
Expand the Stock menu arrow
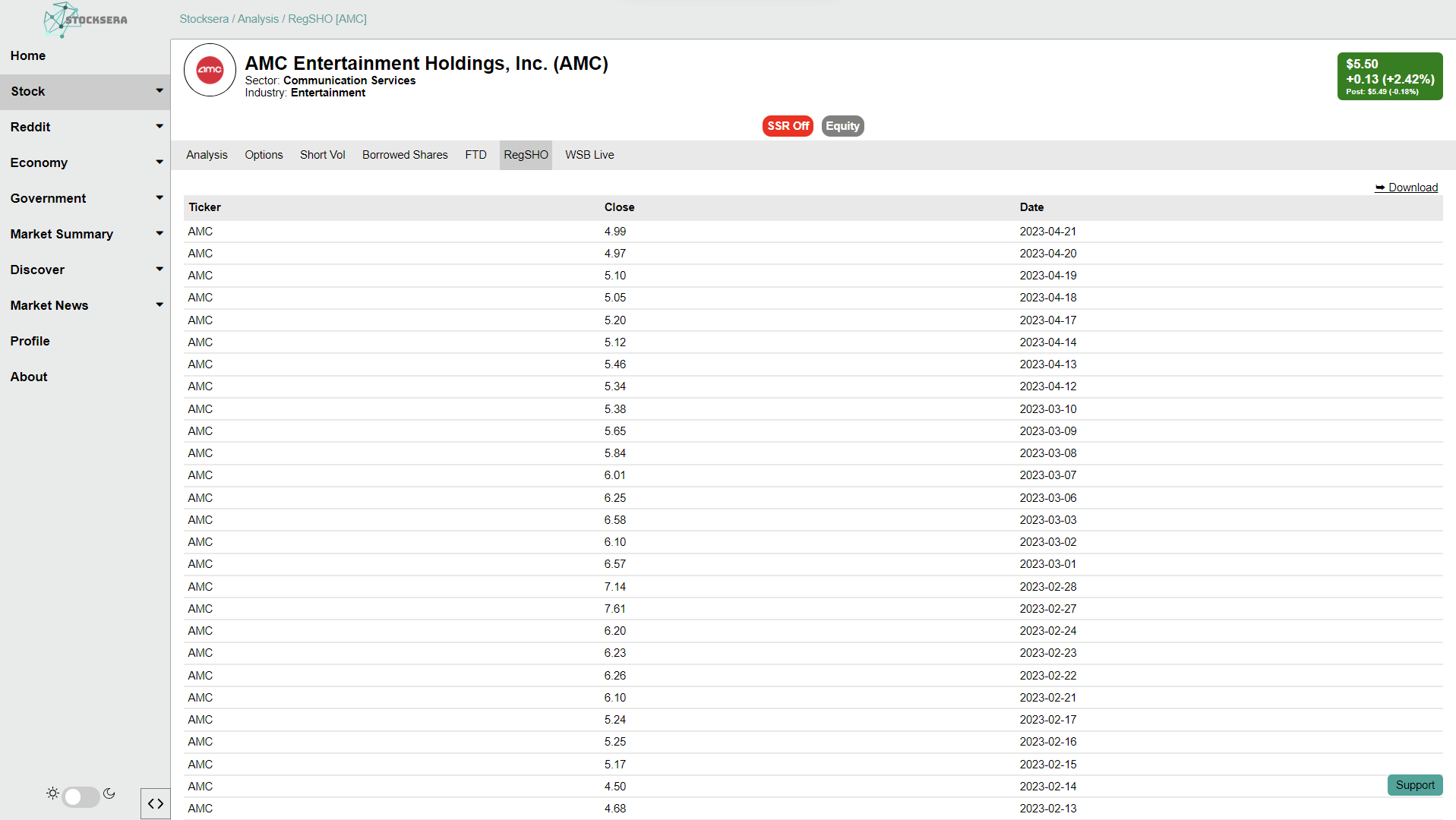point(159,90)
